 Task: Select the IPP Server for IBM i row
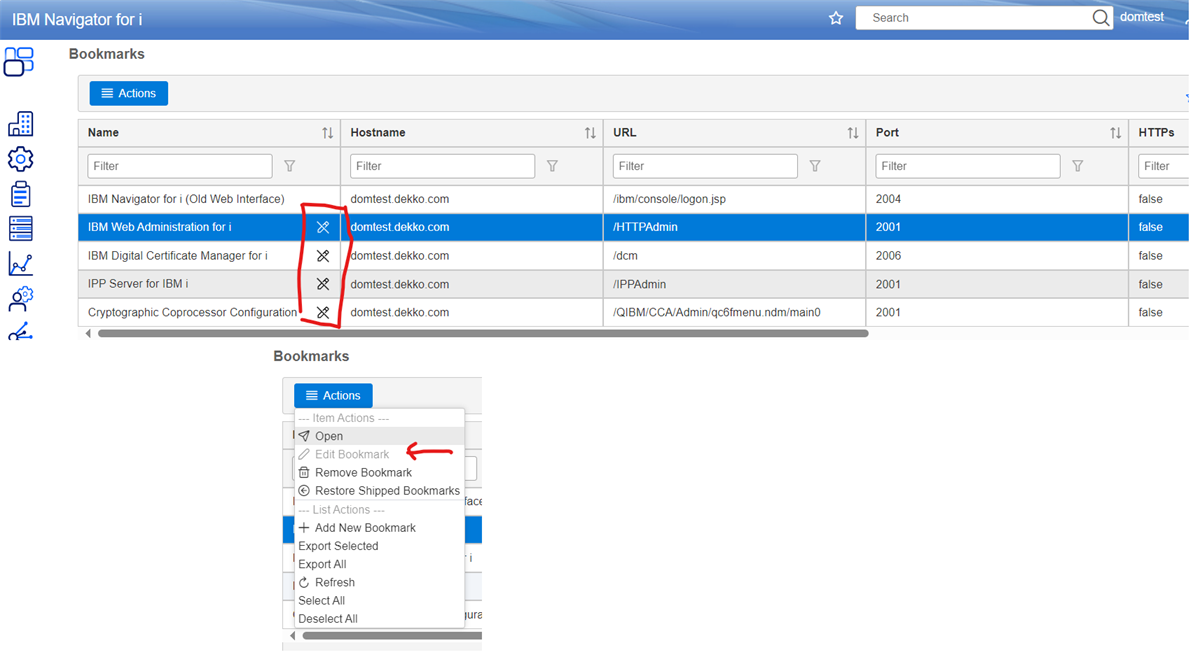click(633, 284)
